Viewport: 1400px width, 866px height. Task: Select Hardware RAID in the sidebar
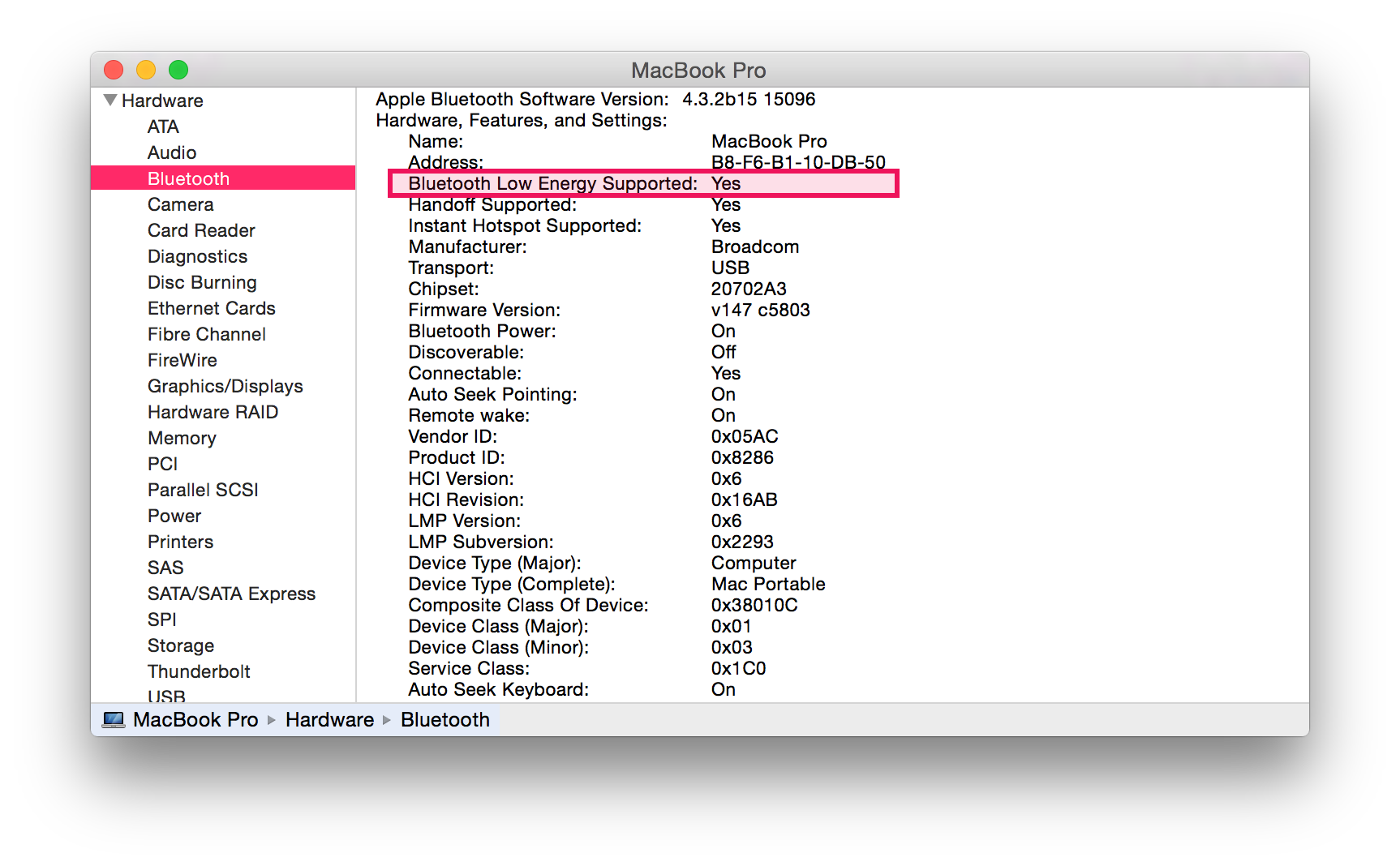(x=213, y=412)
